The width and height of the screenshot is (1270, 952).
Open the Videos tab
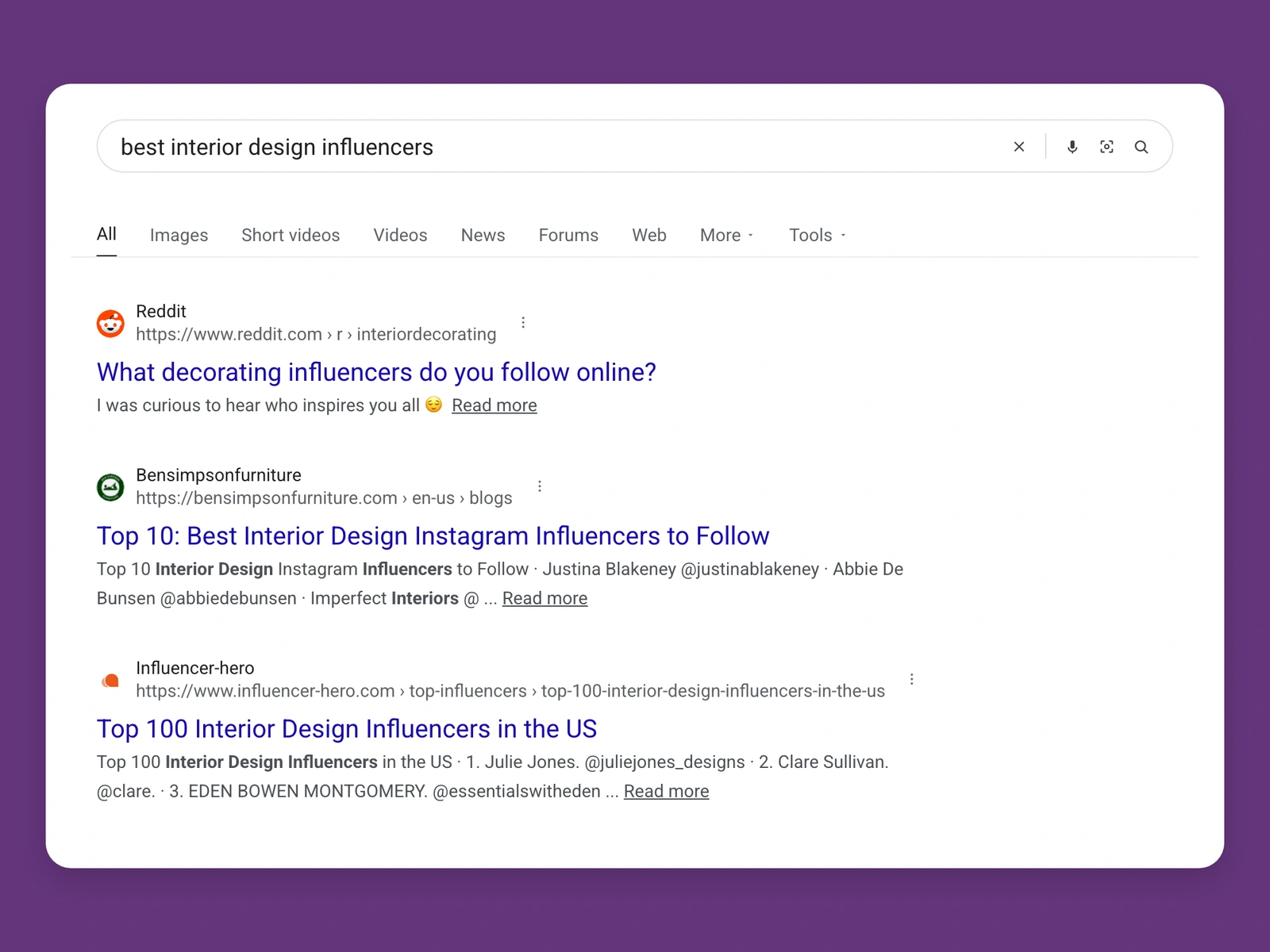click(x=400, y=236)
